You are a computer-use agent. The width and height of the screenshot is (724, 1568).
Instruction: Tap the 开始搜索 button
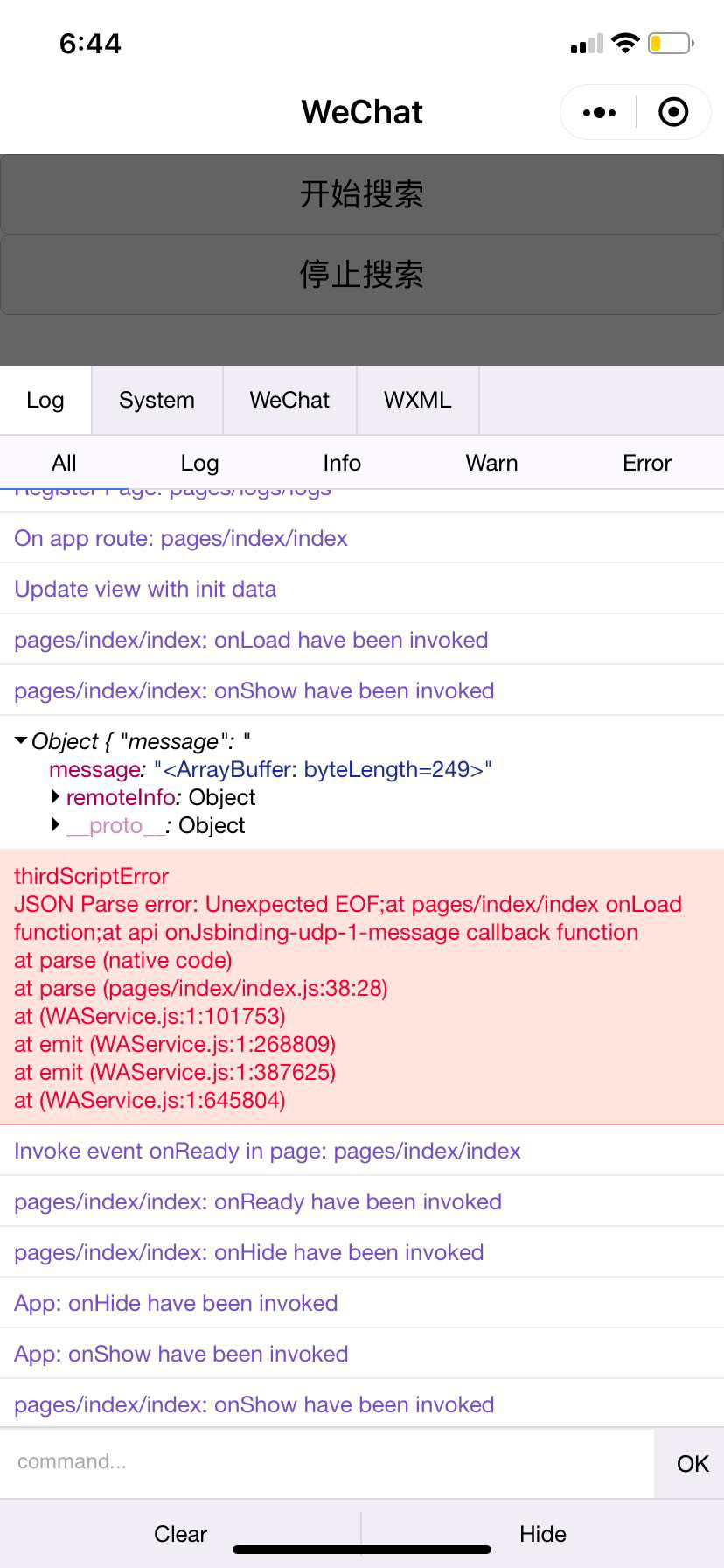[x=362, y=194]
